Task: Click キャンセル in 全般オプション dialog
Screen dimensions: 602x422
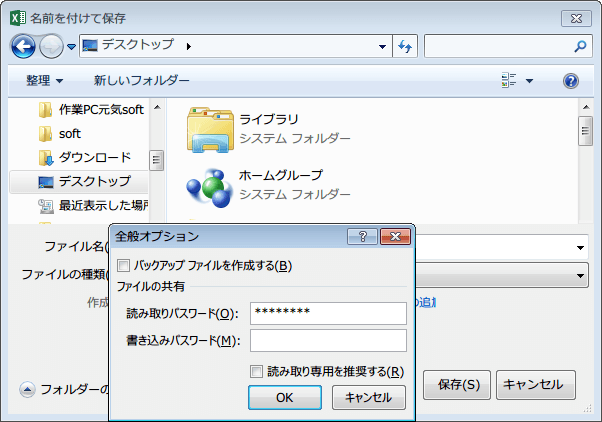Action: coord(369,397)
